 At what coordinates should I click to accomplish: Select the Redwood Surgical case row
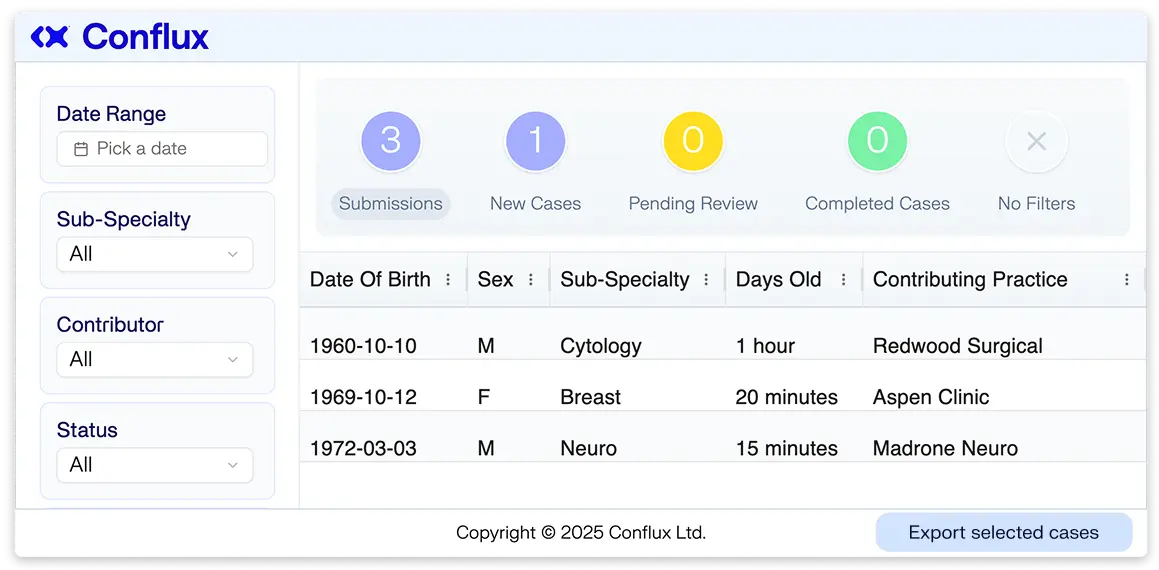(722, 346)
